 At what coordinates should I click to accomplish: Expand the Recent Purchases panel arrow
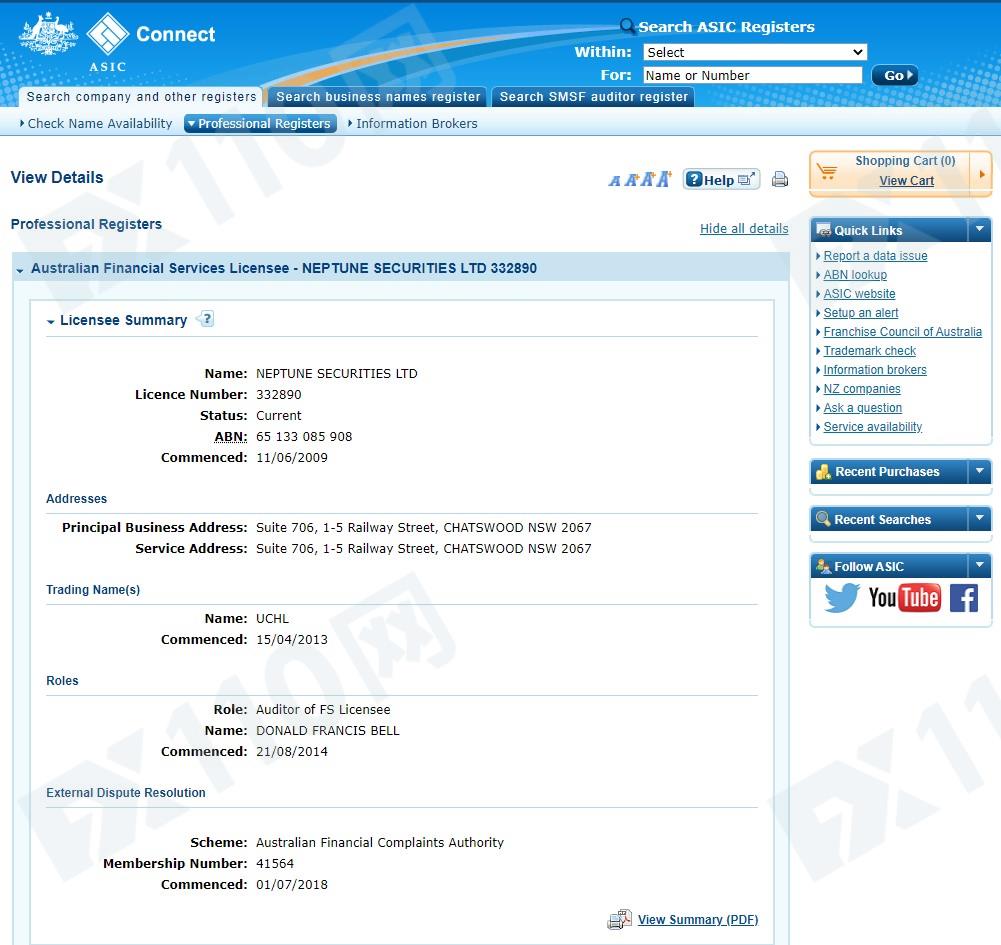tap(979, 471)
